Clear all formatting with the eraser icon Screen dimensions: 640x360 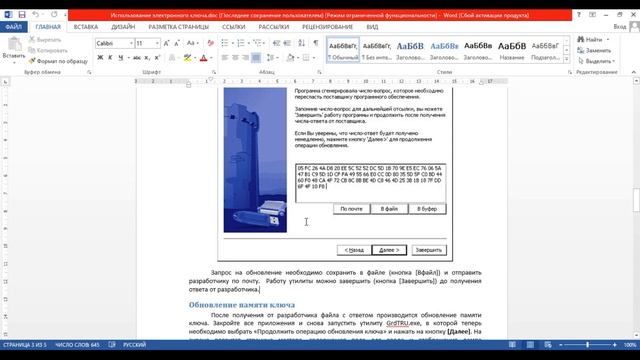(211, 43)
